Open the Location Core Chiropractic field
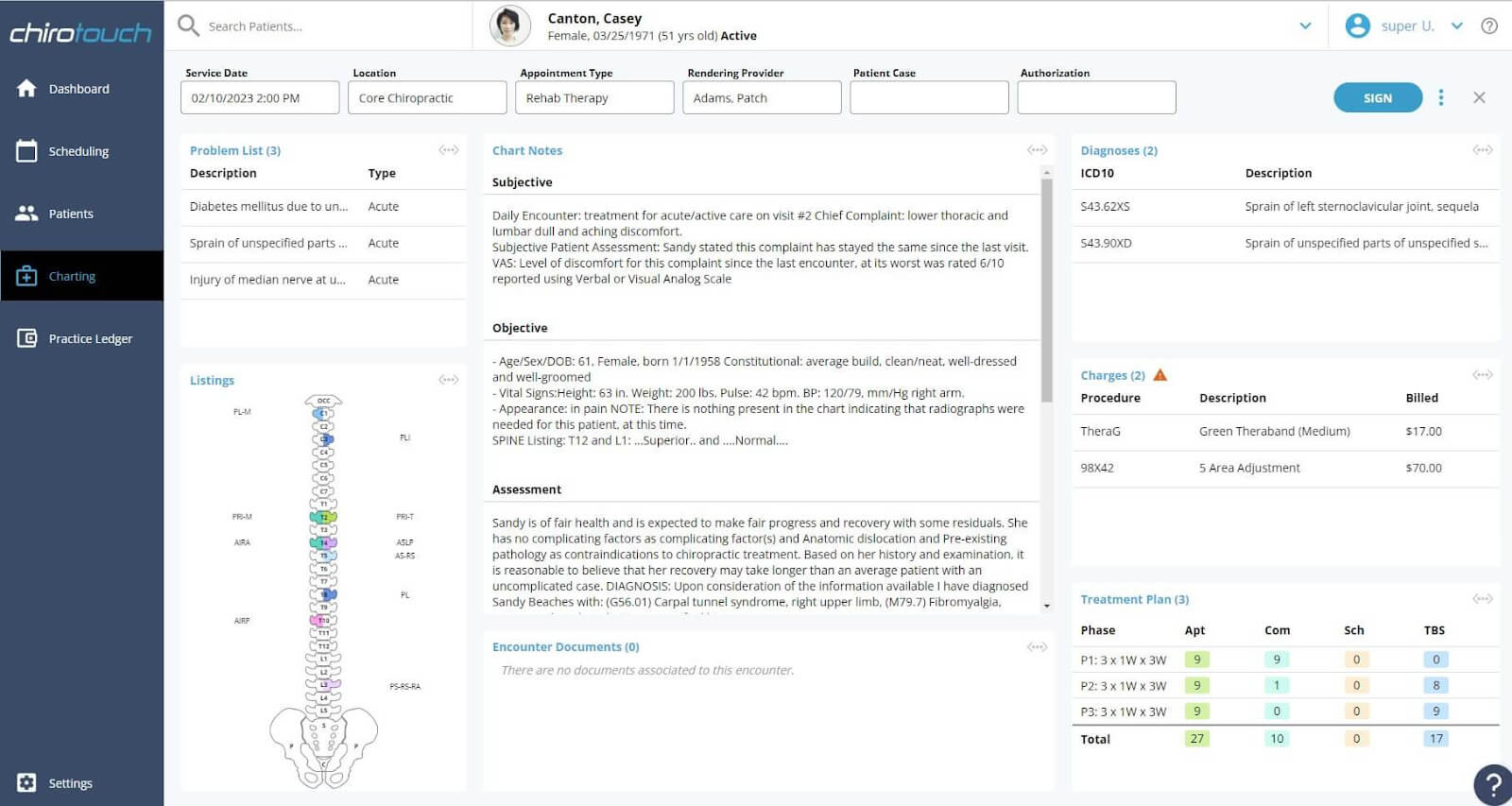Image resolution: width=1512 pixels, height=806 pixels. [x=427, y=97]
